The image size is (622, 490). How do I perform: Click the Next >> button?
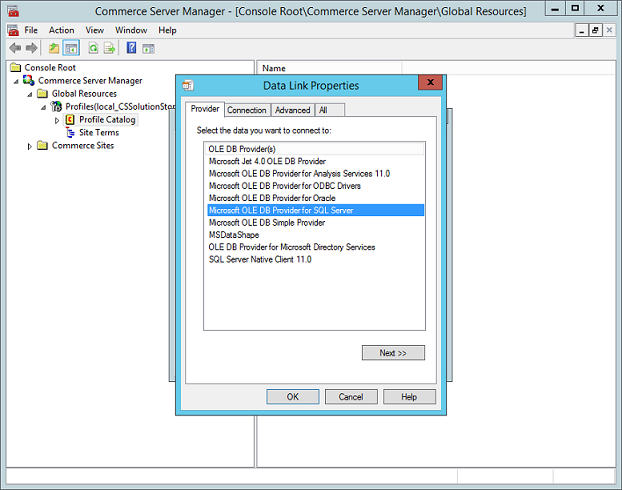coord(393,353)
